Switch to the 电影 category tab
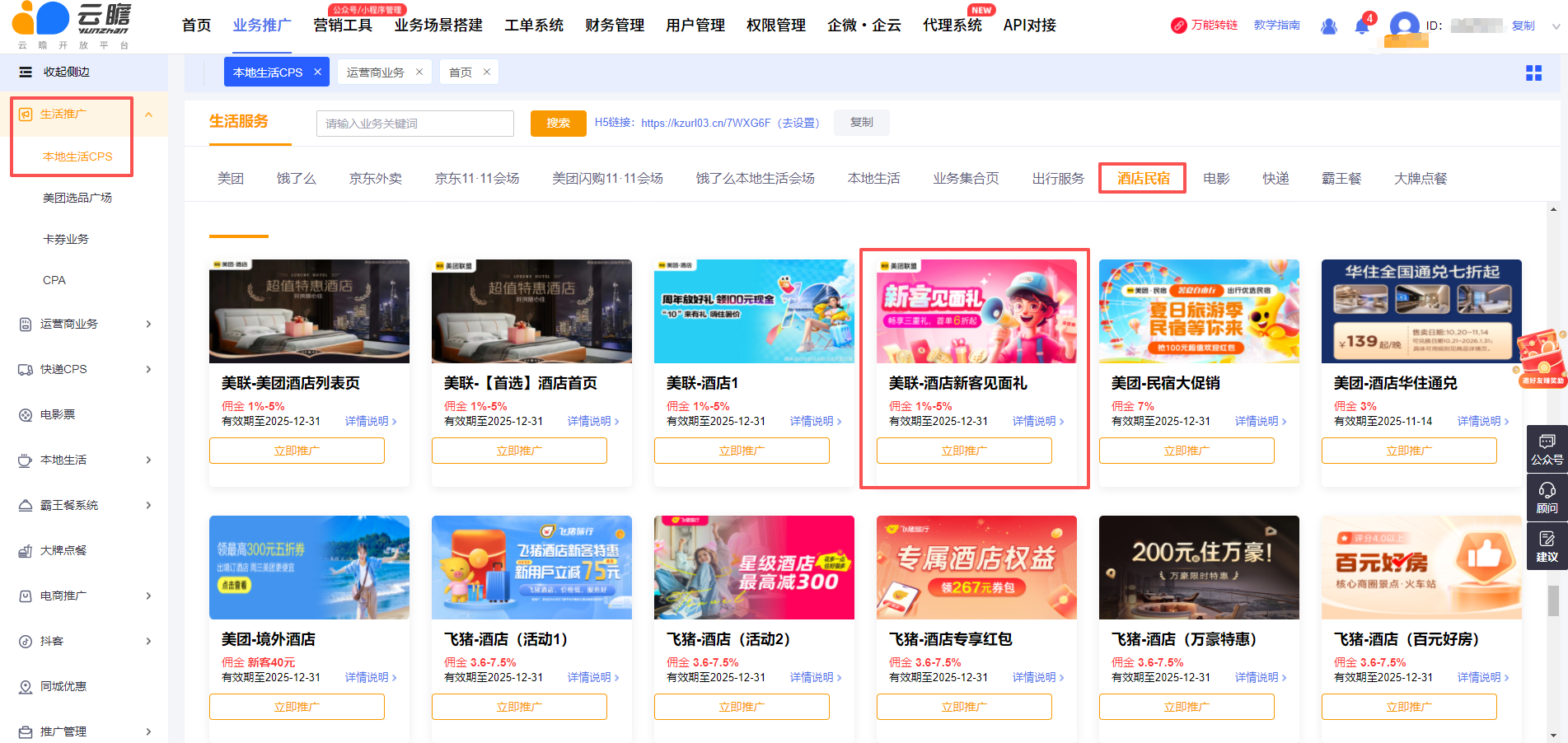Viewport: 1568px width, 743px height. (x=1216, y=179)
